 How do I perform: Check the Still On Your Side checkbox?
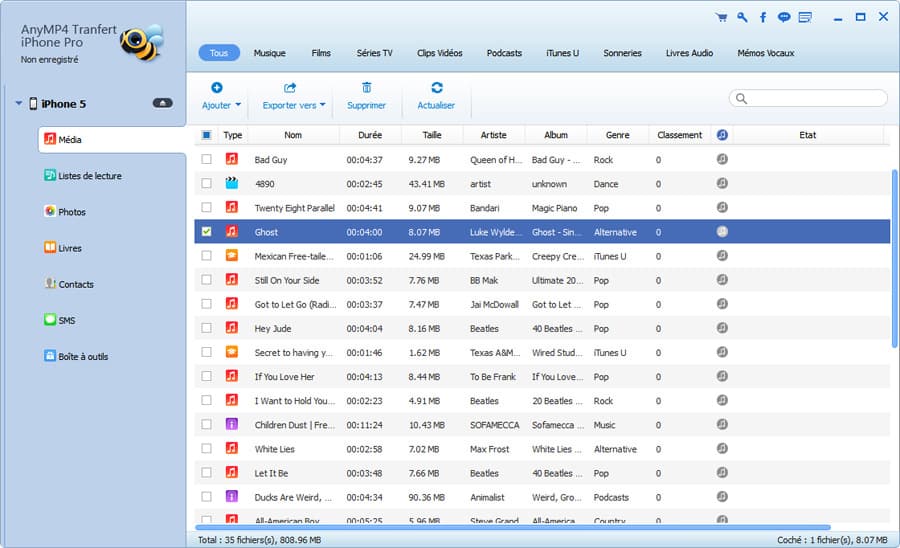point(206,279)
